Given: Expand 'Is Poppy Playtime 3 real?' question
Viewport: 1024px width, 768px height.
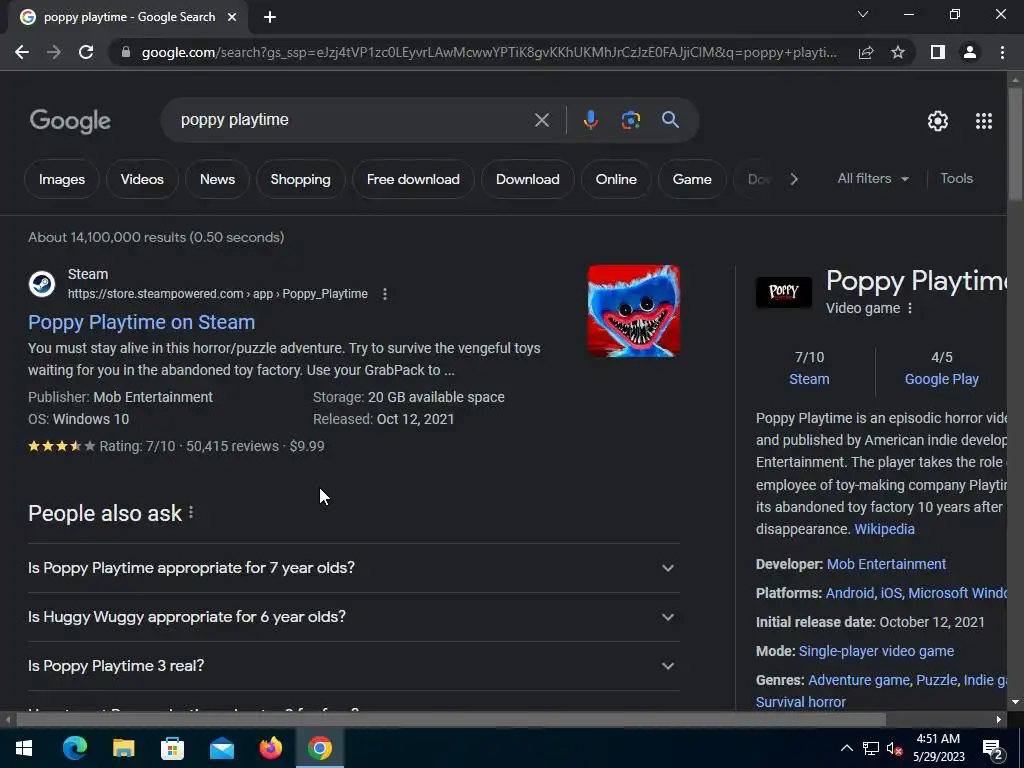Looking at the screenshot, I should pos(354,666).
